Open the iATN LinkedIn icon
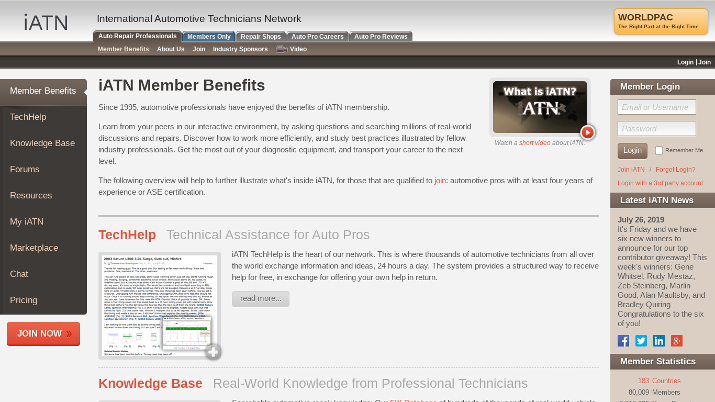The image size is (715, 402). pos(658,341)
